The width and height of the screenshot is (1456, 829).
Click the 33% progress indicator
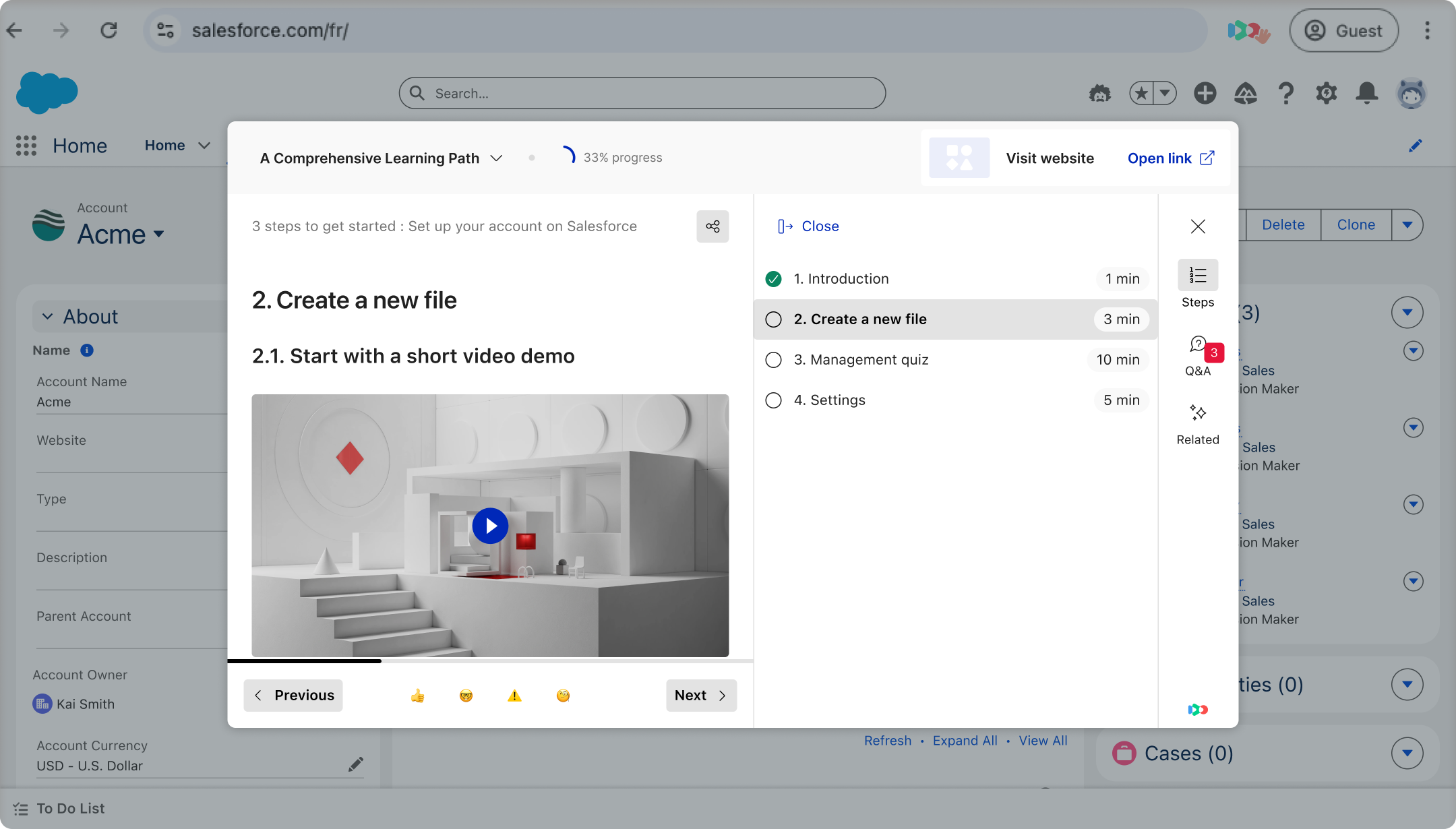612,157
